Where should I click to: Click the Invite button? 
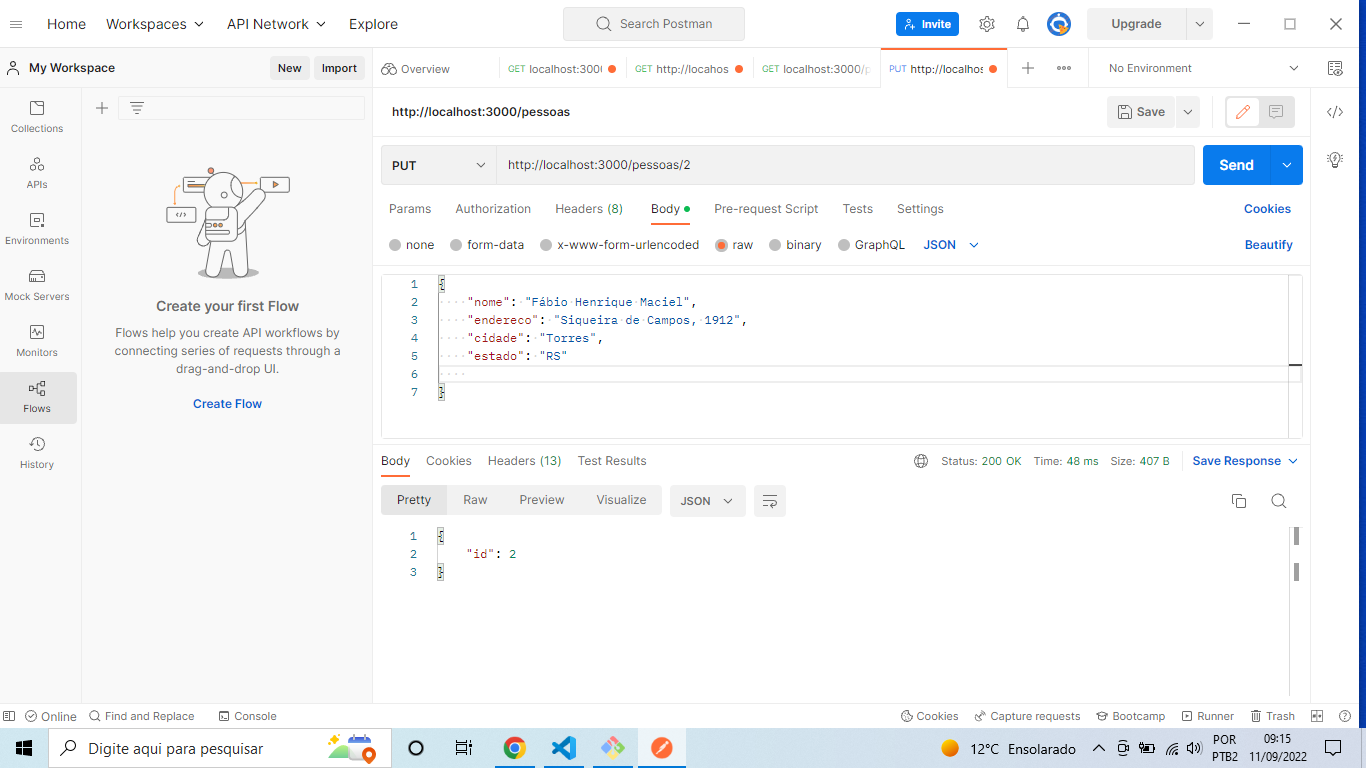point(927,24)
